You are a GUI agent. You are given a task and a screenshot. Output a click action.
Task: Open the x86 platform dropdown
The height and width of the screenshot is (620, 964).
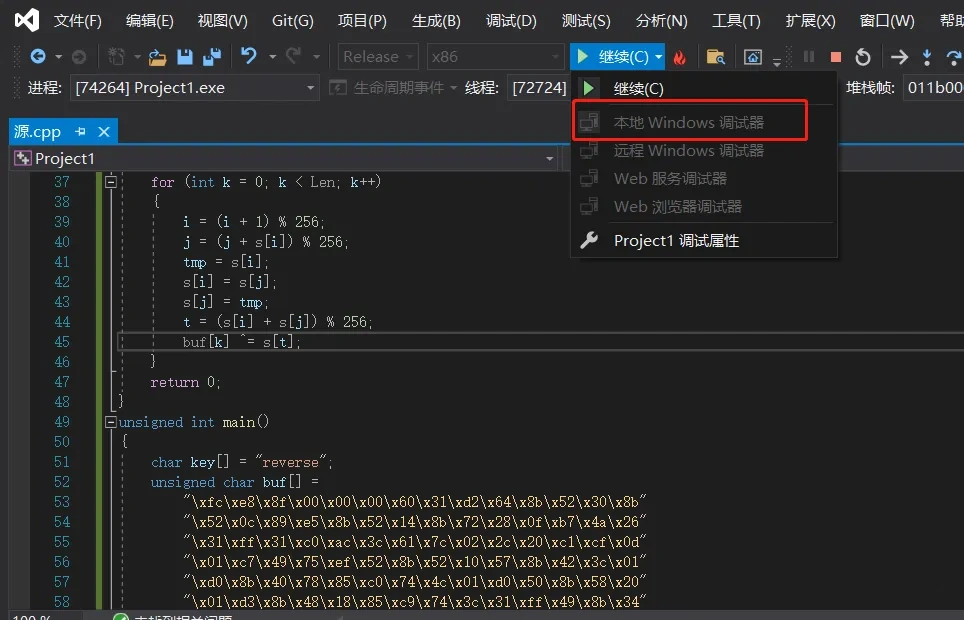coord(496,57)
